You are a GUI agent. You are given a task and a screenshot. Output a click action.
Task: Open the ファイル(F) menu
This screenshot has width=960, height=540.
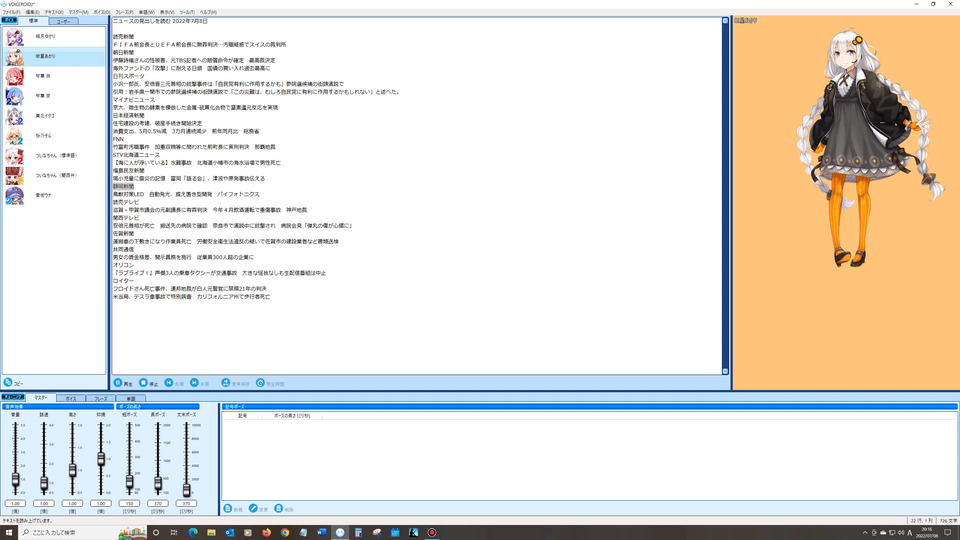11,12
